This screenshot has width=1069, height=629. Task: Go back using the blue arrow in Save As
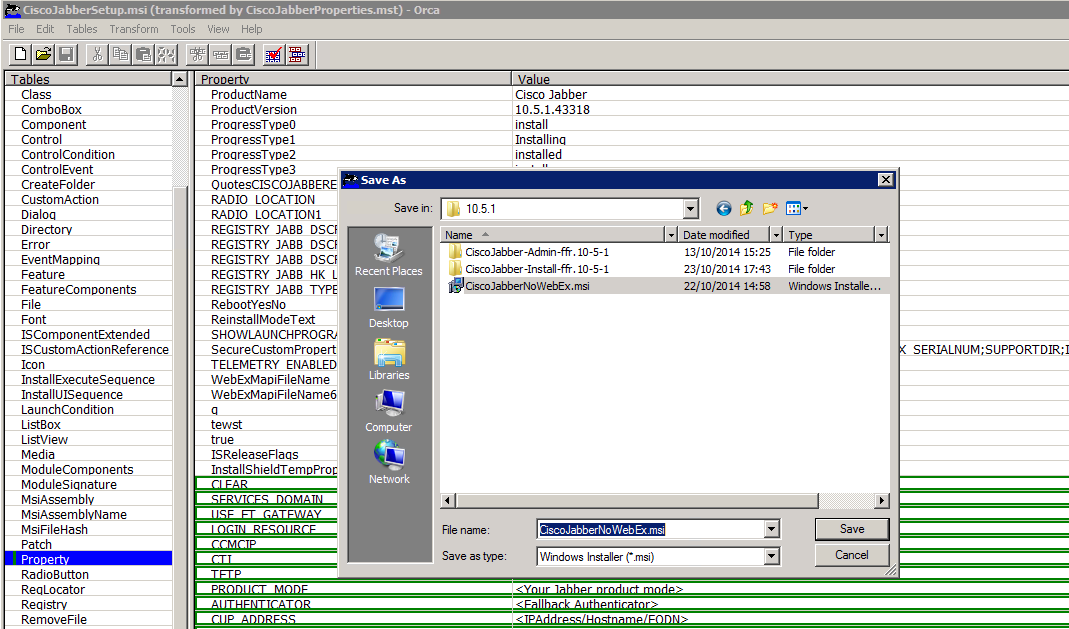pos(724,209)
